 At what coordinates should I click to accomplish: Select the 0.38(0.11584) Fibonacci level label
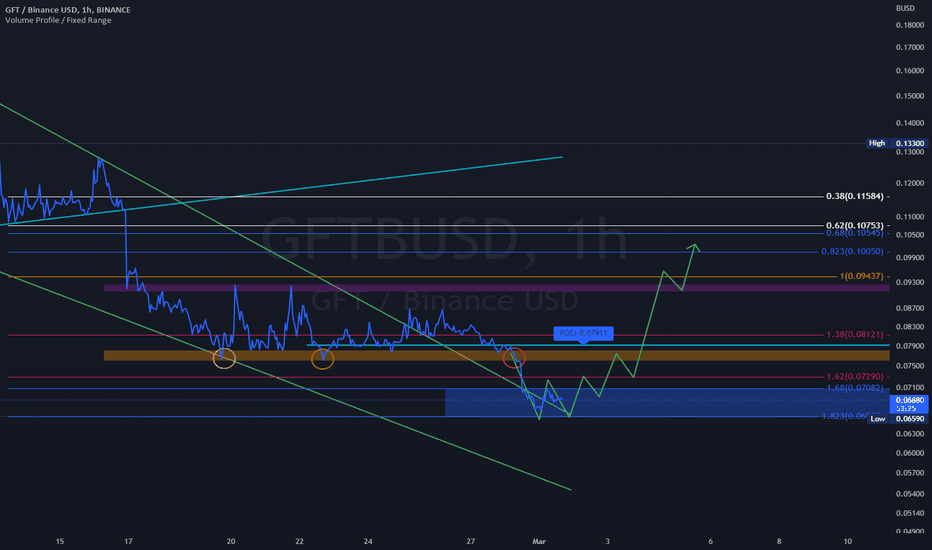pos(854,196)
